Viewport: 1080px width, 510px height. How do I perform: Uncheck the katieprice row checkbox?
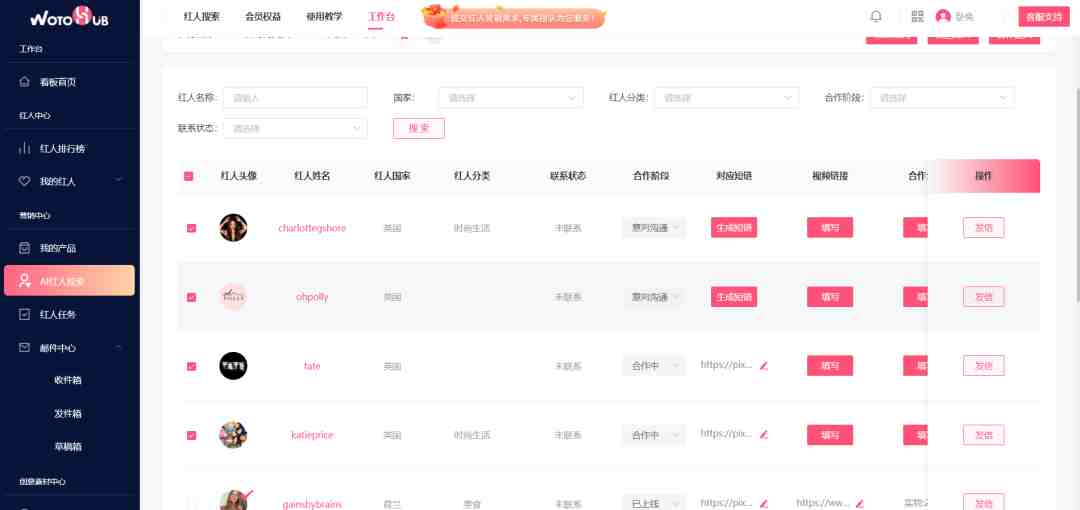pos(191,435)
